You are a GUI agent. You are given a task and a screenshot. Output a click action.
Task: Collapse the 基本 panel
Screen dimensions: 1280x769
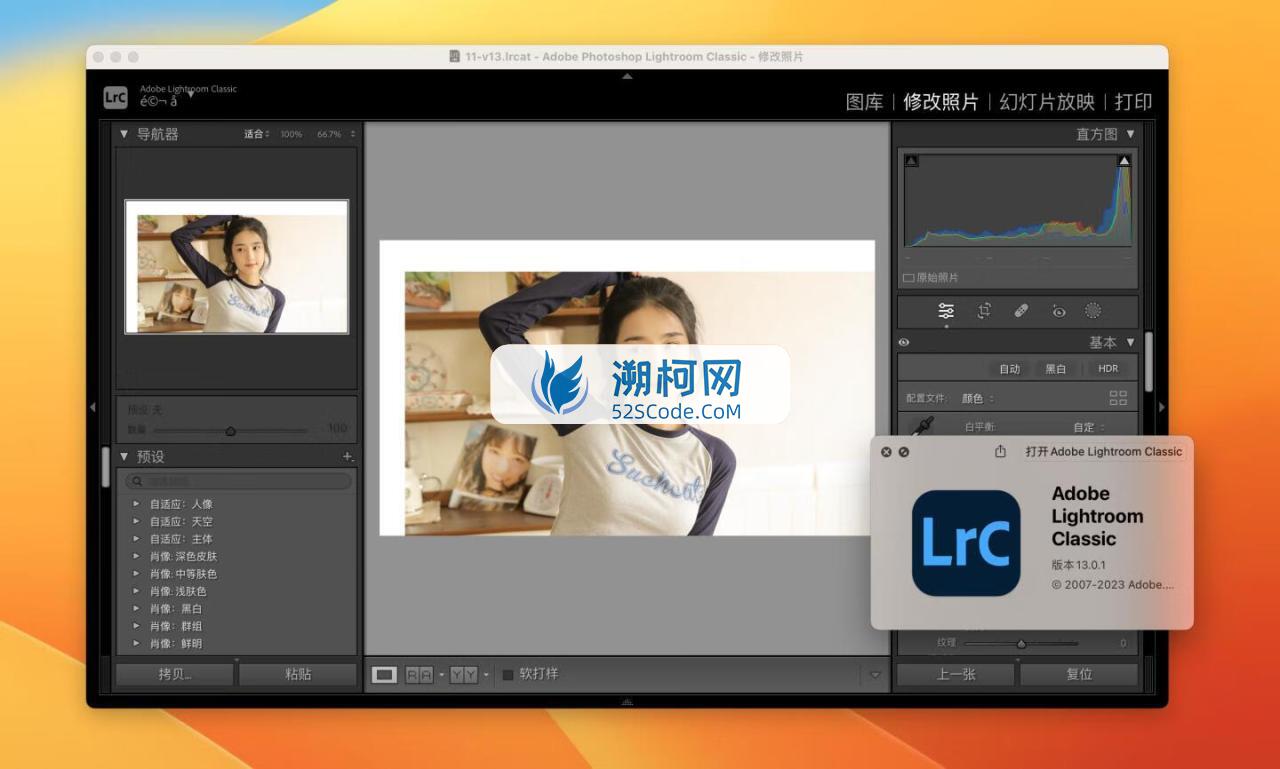1131,342
